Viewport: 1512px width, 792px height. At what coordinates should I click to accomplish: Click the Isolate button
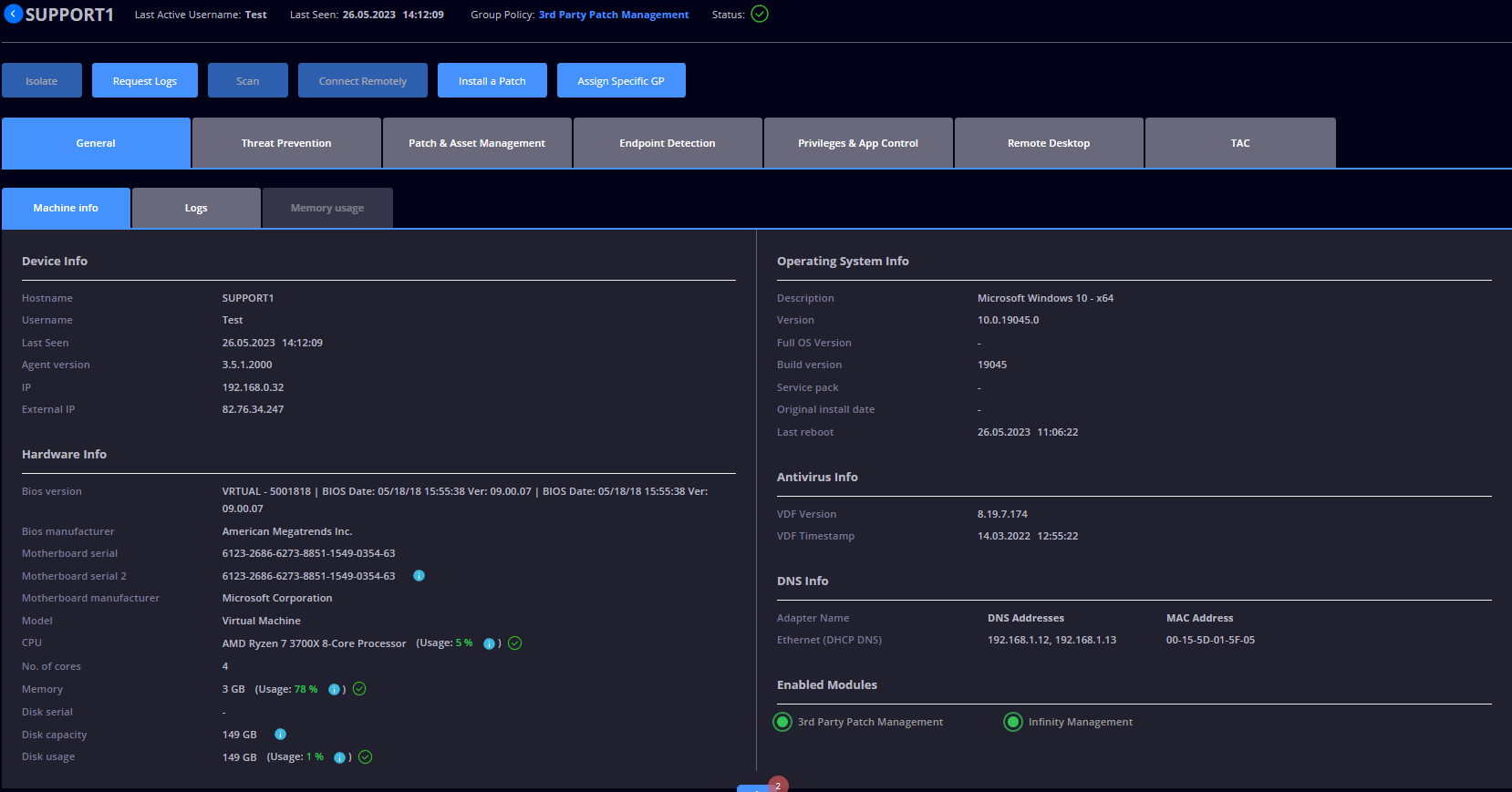[x=42, y=80]
